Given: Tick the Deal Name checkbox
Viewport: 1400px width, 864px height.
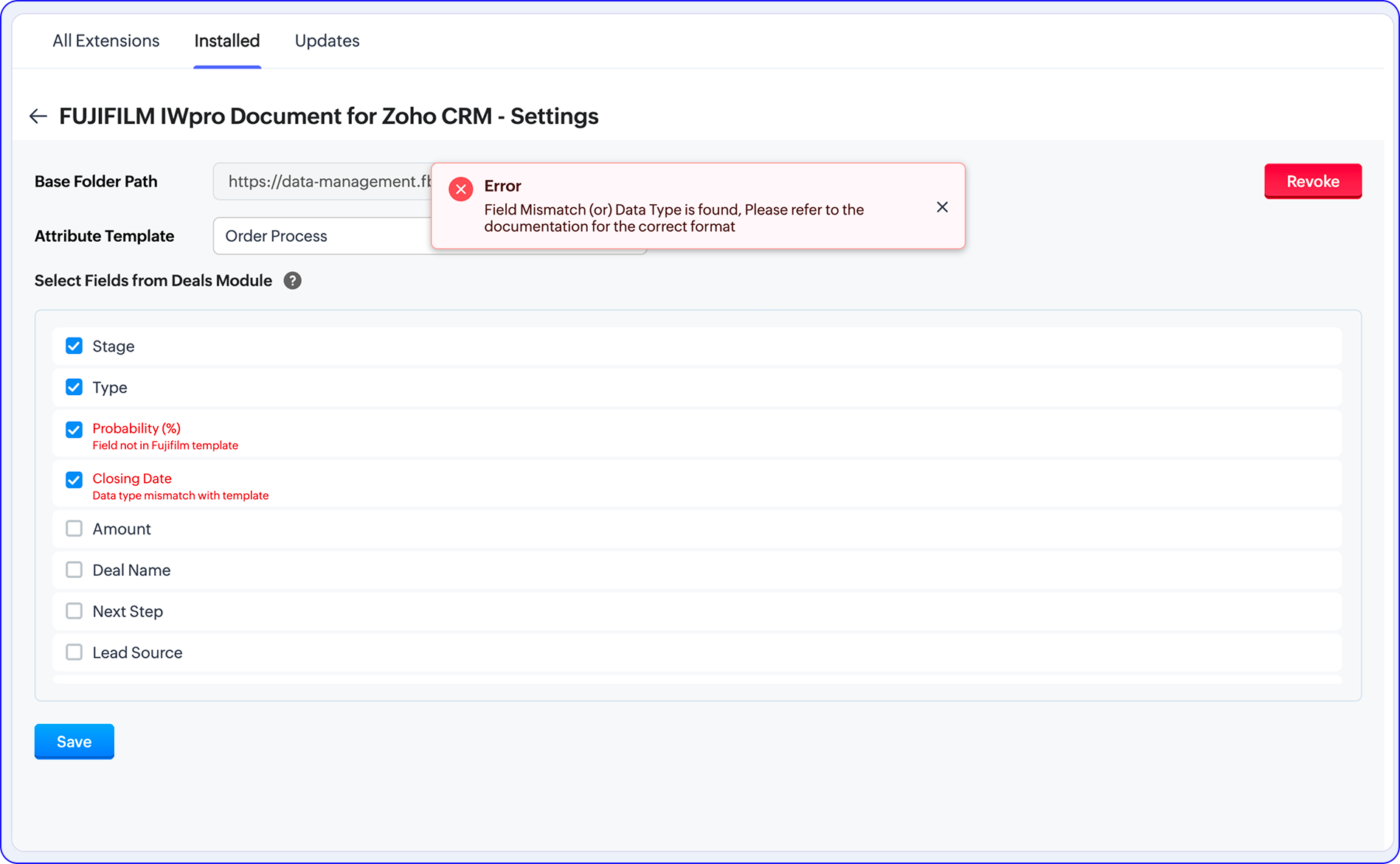Looking at the screenshot, I should [x=74, y=571].
